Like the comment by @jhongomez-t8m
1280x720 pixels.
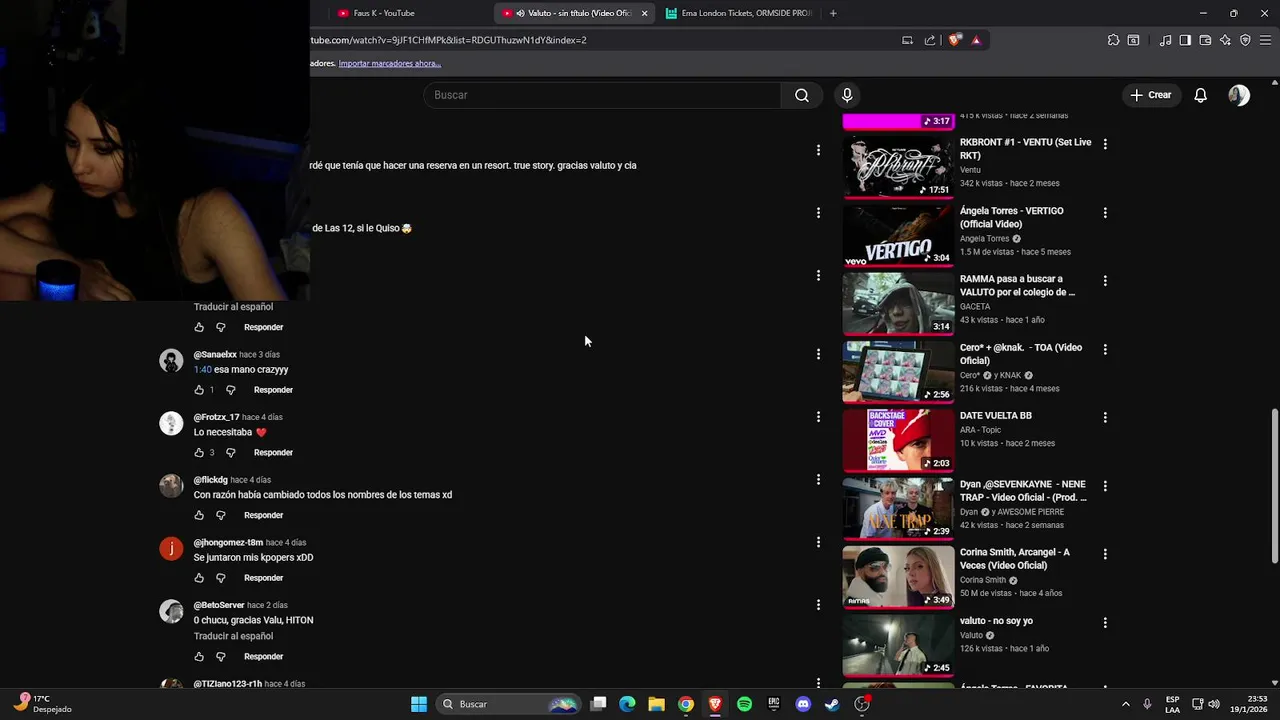pyautogui.click(x=199, y=578)
